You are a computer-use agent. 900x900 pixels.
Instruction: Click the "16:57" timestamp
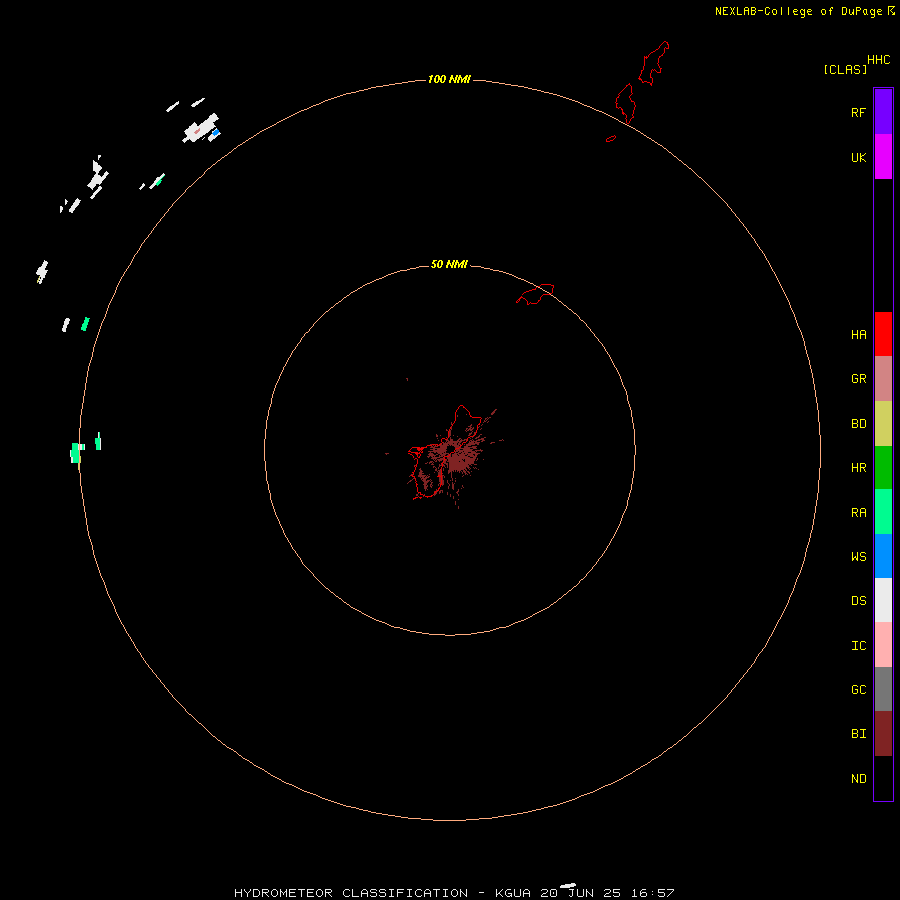coord(653,893)
